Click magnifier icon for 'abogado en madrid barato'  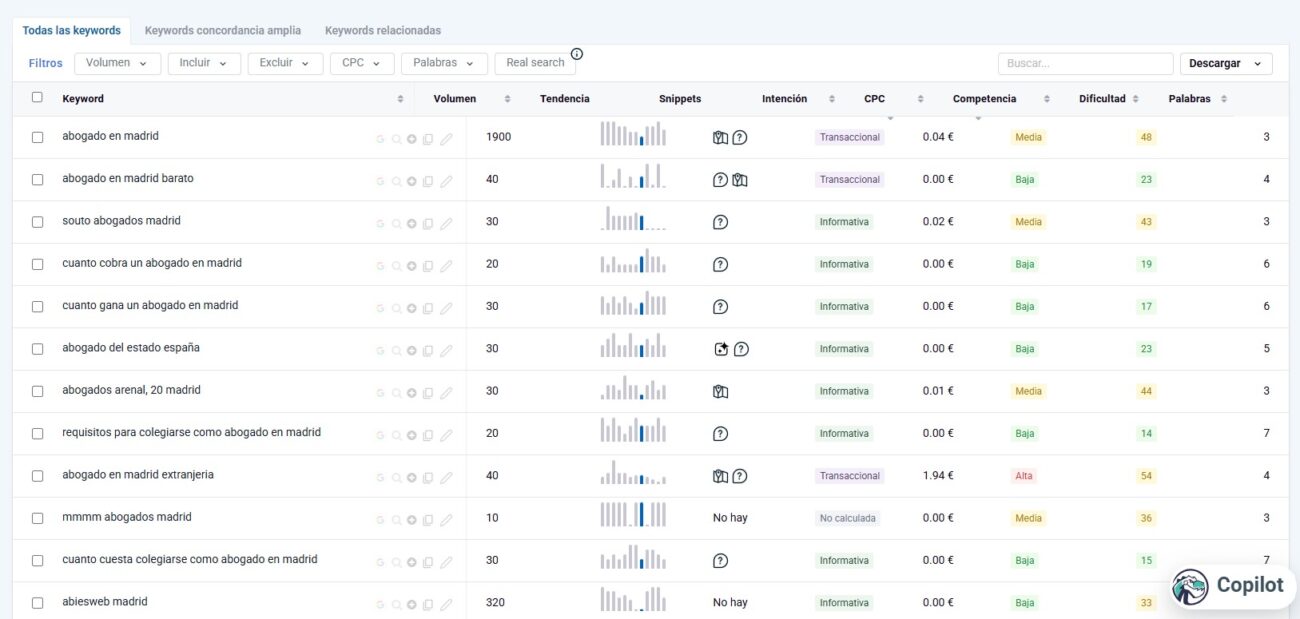pos(396,181)
